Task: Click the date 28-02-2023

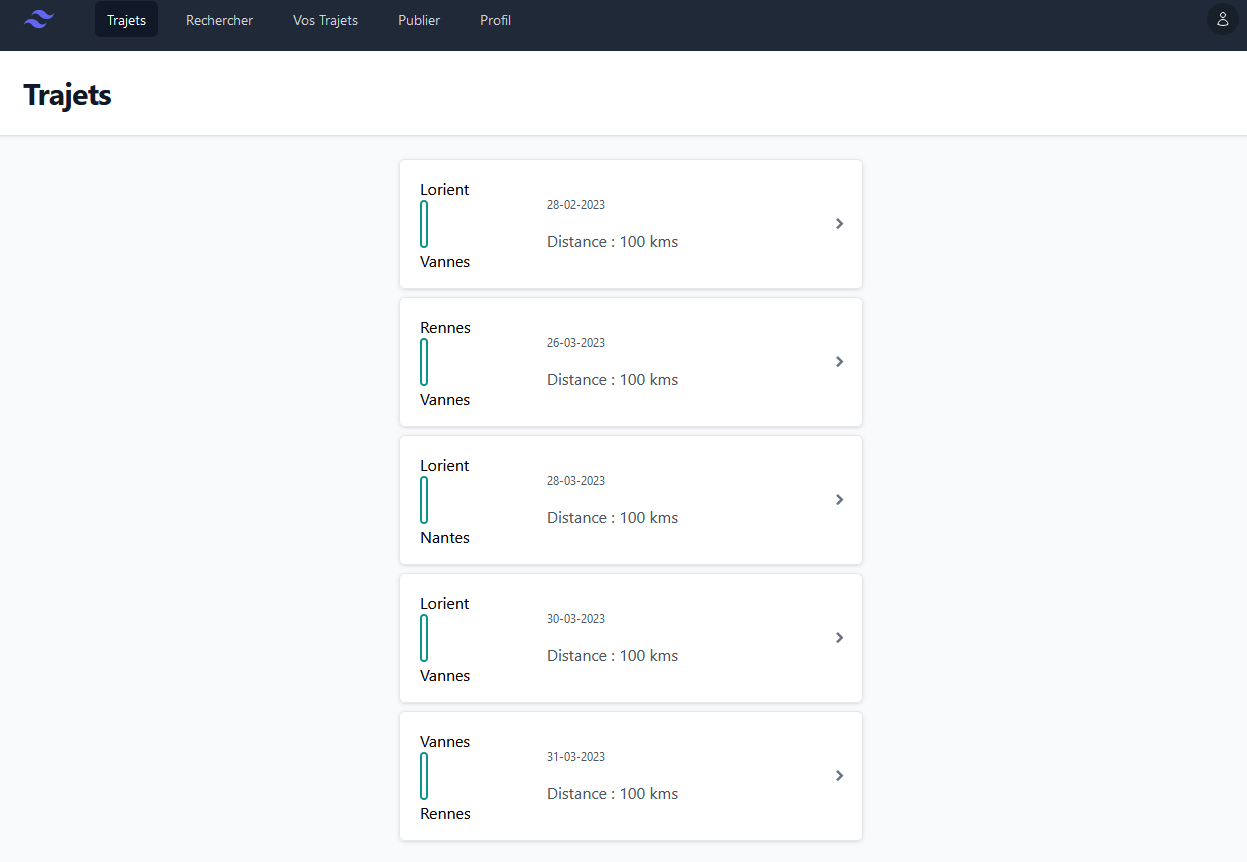Action: [576, 205]
